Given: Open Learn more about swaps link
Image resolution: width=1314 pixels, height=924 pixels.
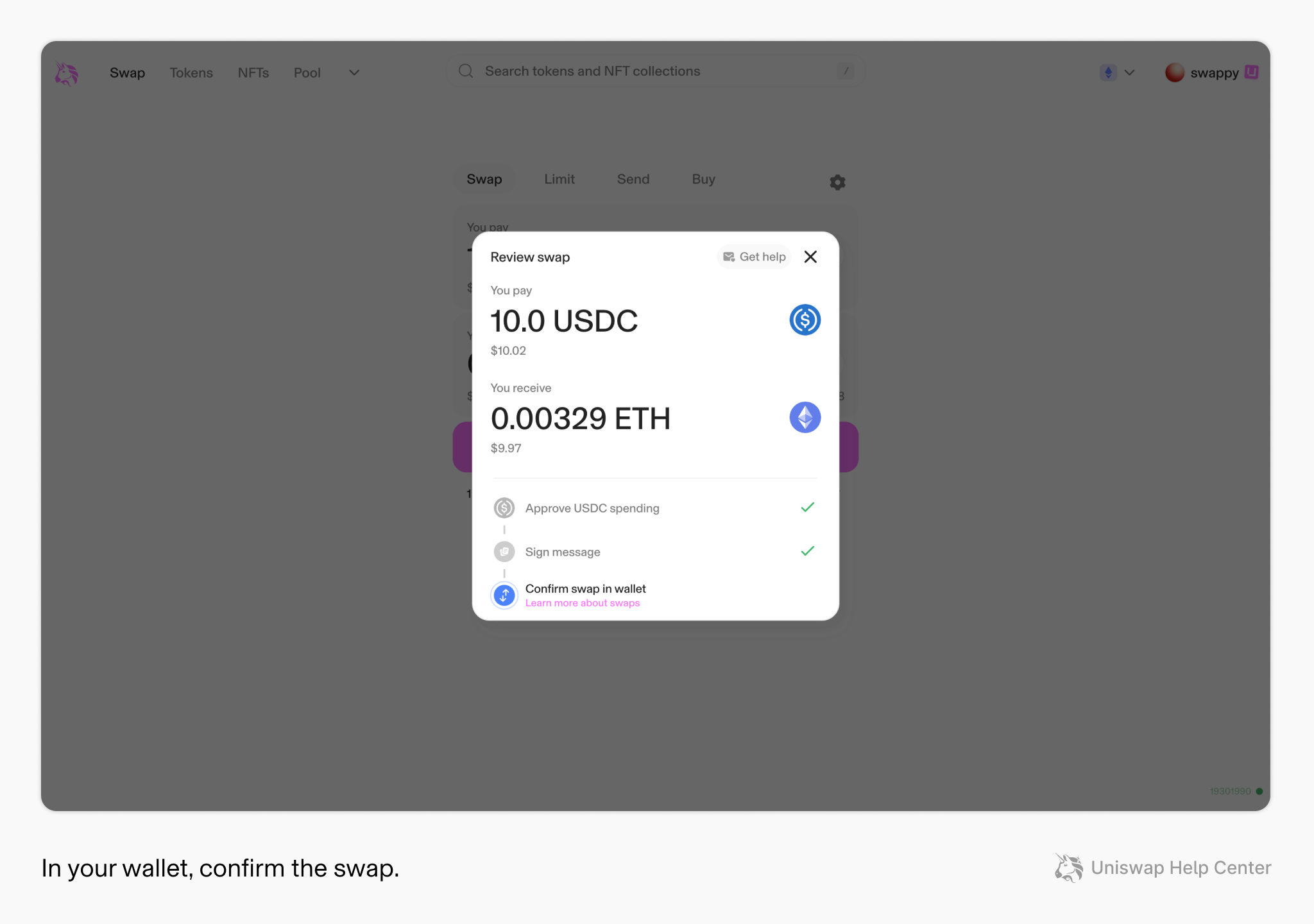Looking at the screenshot, I should click(583, 603).
